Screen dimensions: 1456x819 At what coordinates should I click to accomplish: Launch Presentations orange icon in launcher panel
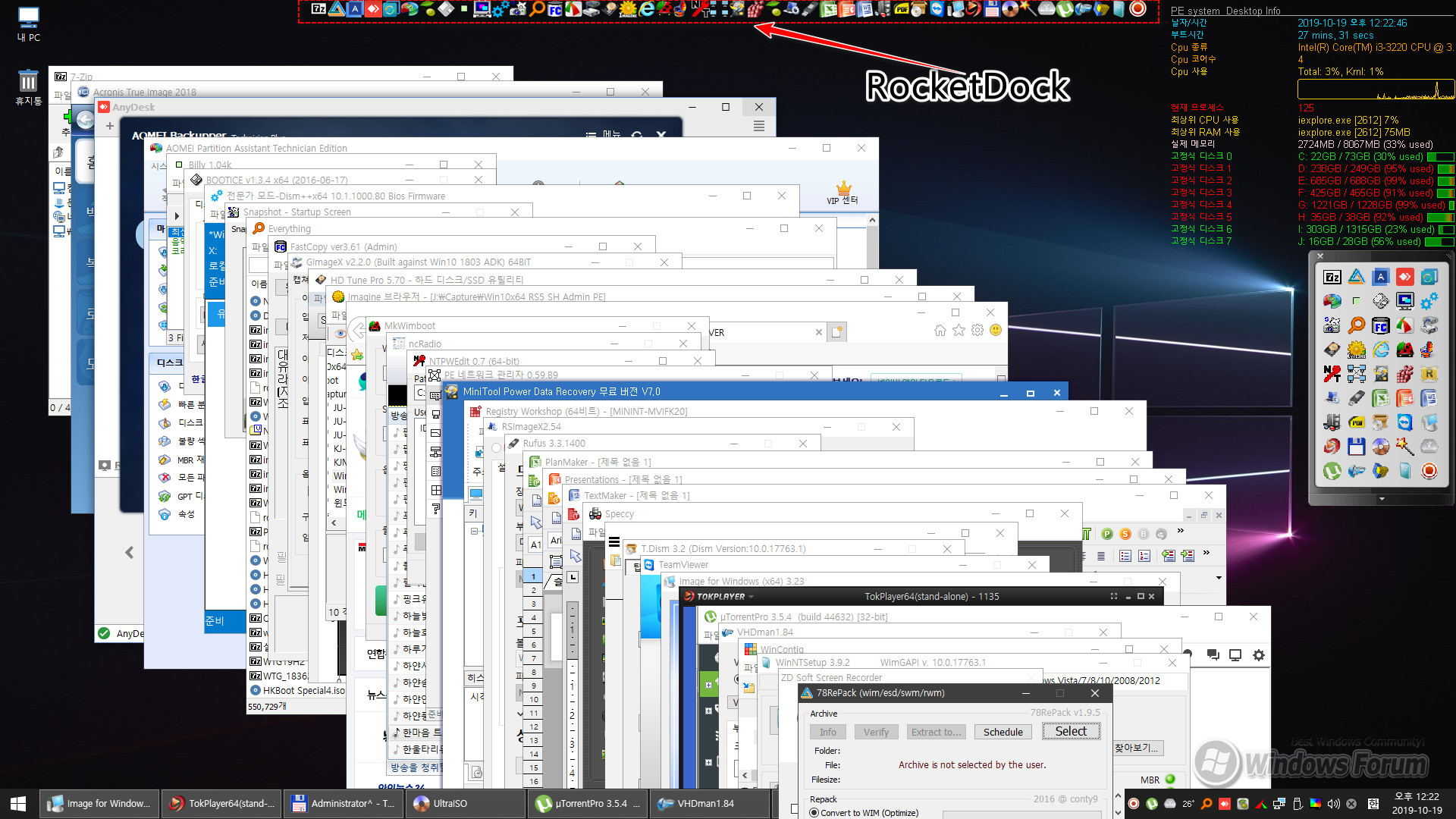(x=1404, y=398)
